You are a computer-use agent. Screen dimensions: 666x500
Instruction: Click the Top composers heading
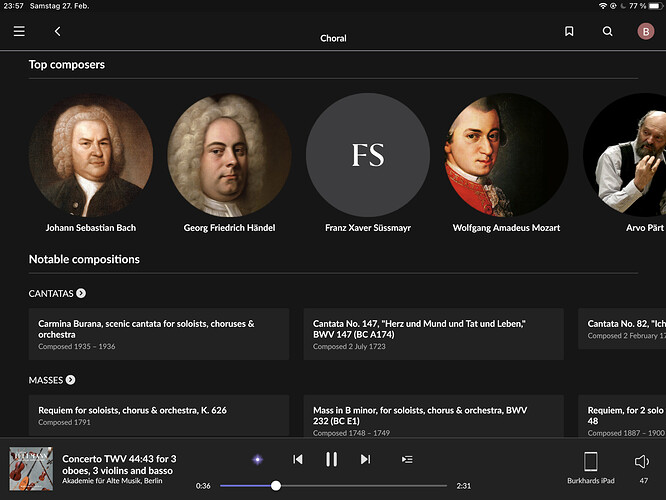coord(67,65)
